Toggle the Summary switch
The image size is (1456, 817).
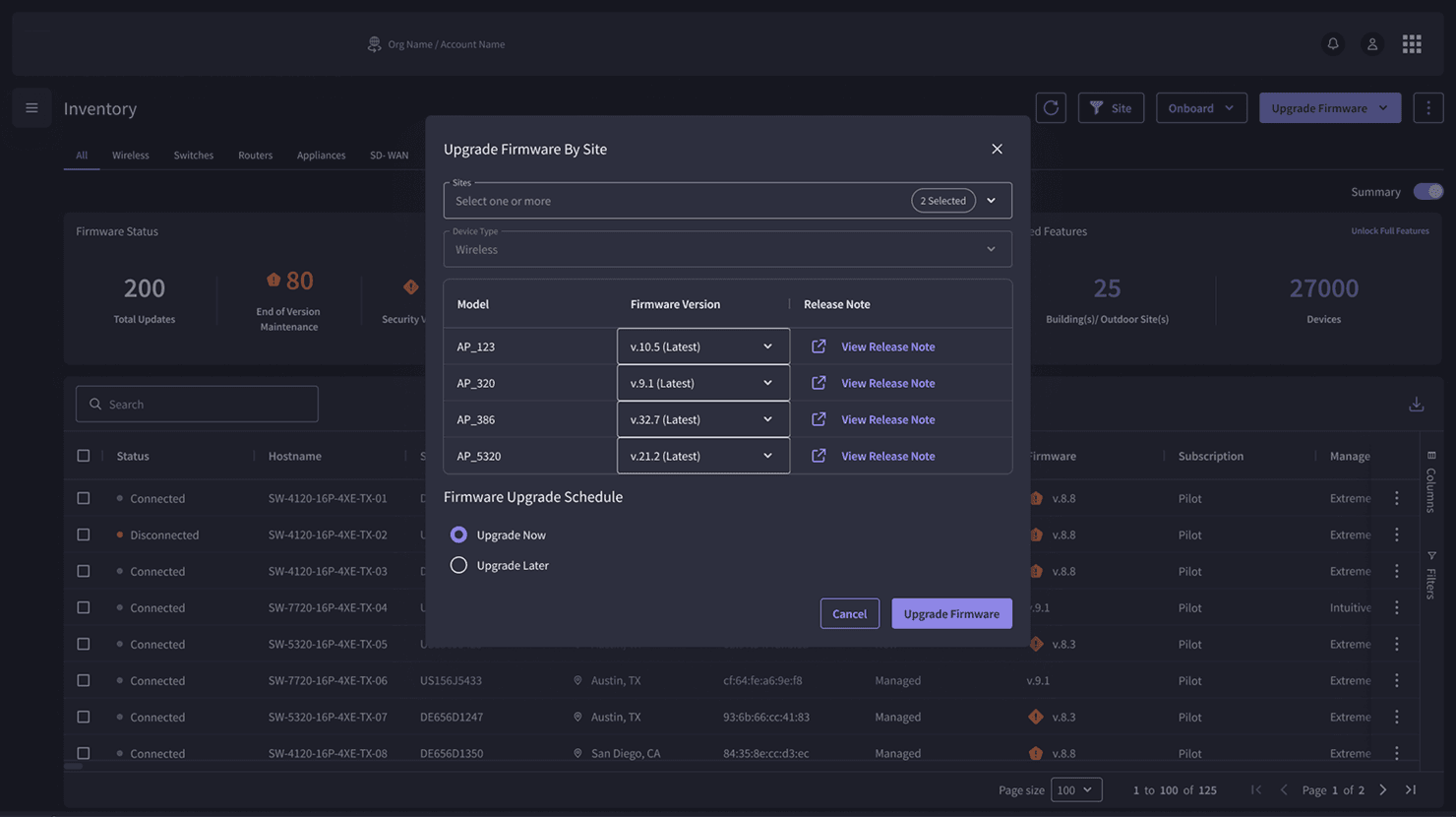(1428, 192)
